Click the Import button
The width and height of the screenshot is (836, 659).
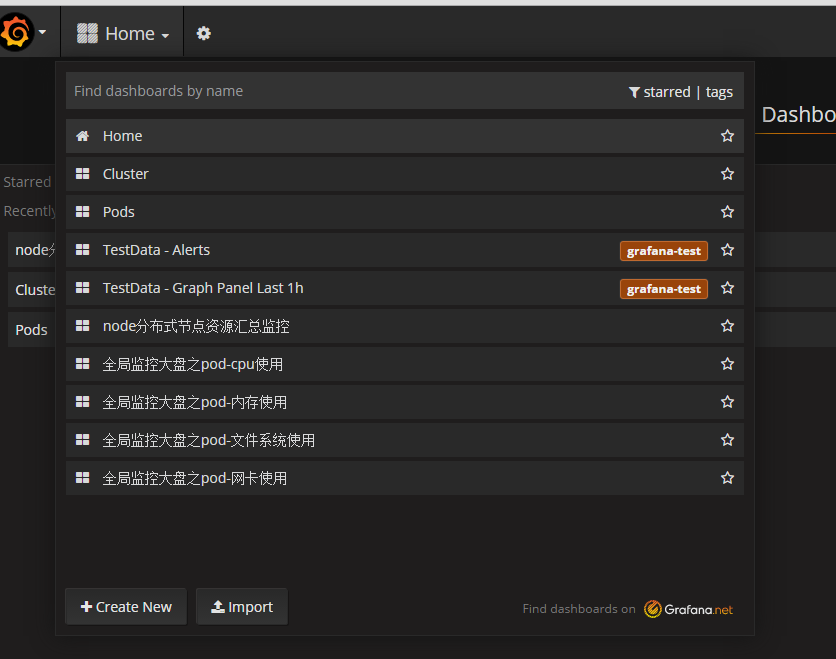(x=242, y=607)
